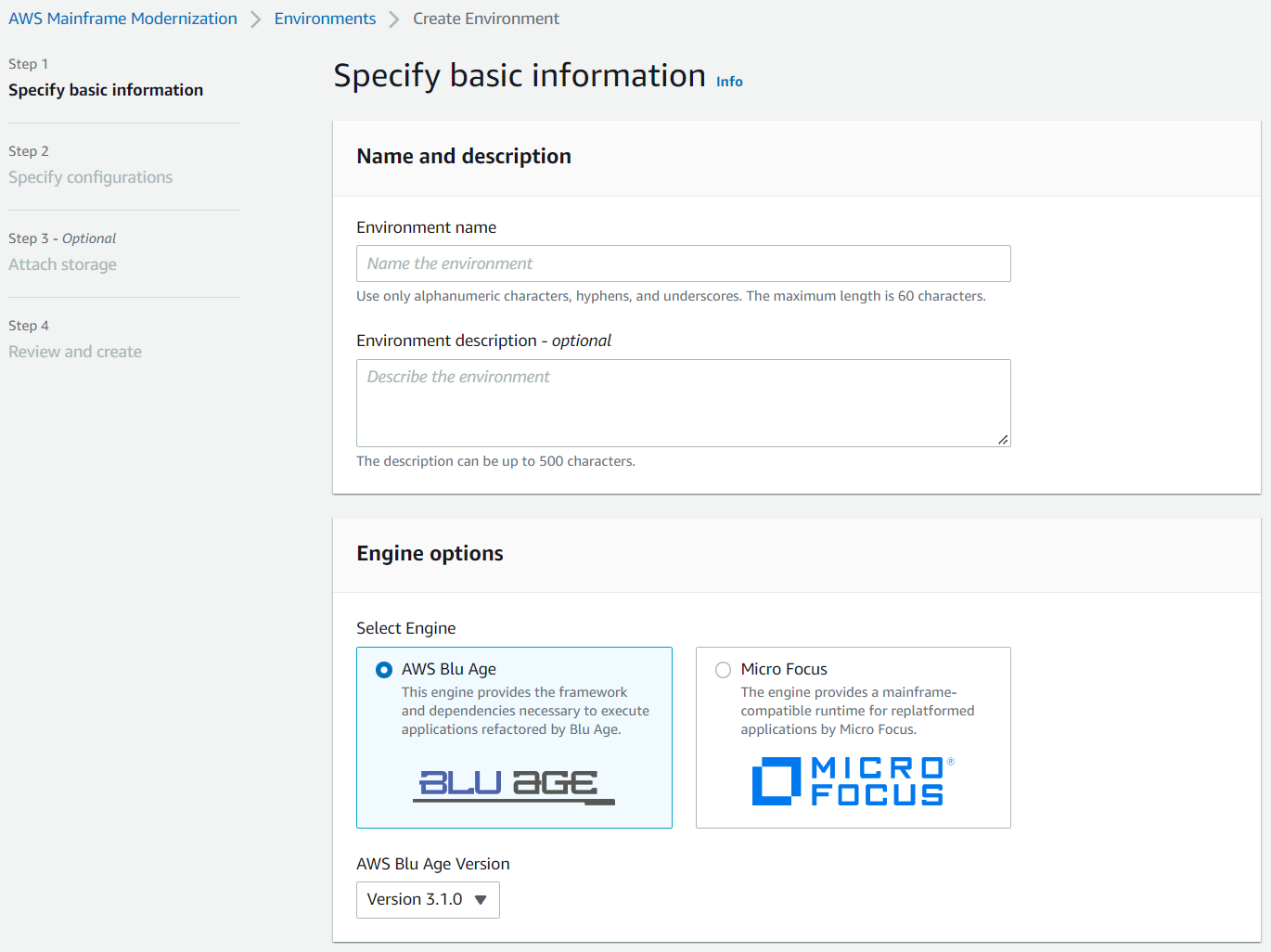1271x952 pixels.
Task: Select Step 2 Specify configurations
Action: 90,177
